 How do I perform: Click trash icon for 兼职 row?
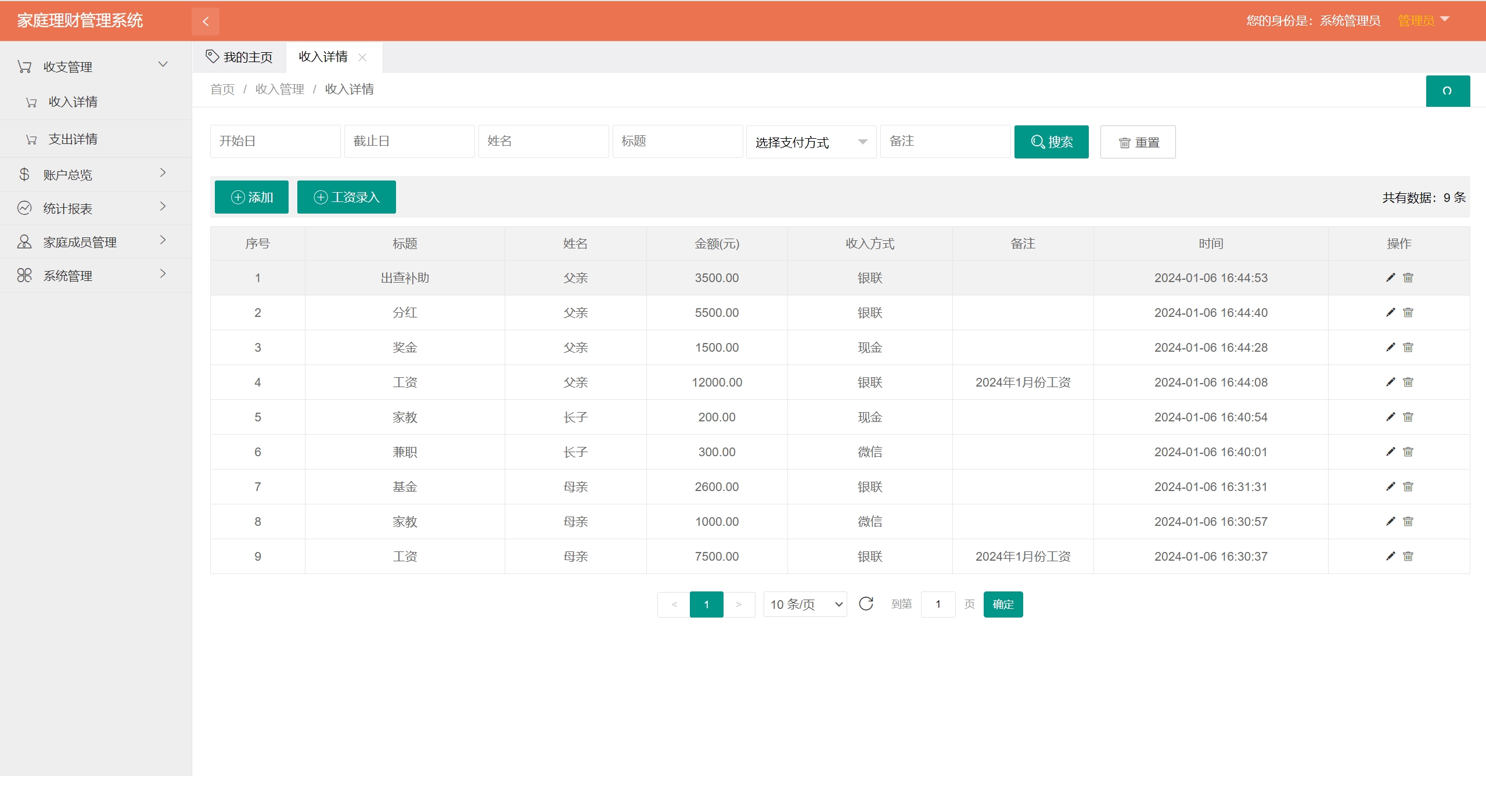click(1408, 452)
